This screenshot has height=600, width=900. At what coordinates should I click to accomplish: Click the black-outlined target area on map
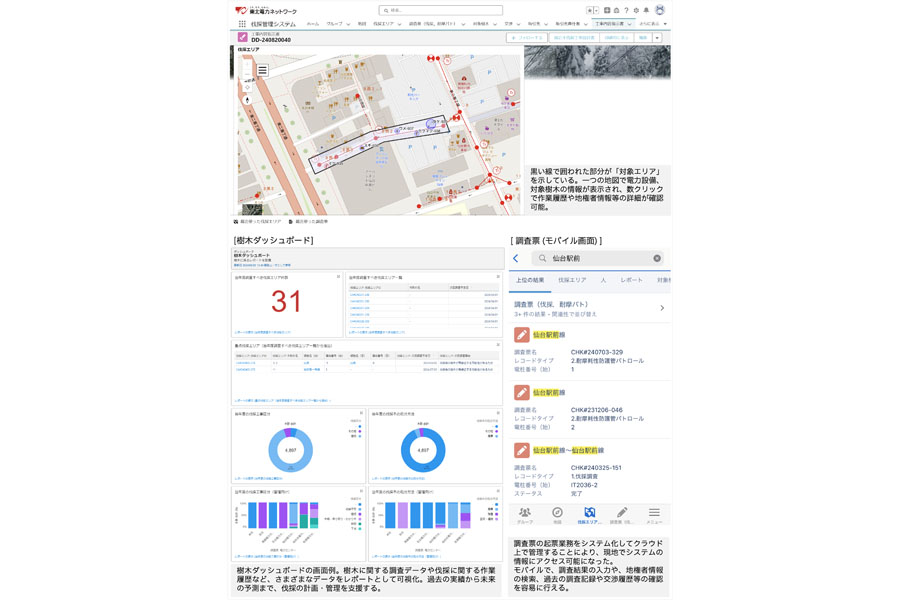tap(378, 145)
